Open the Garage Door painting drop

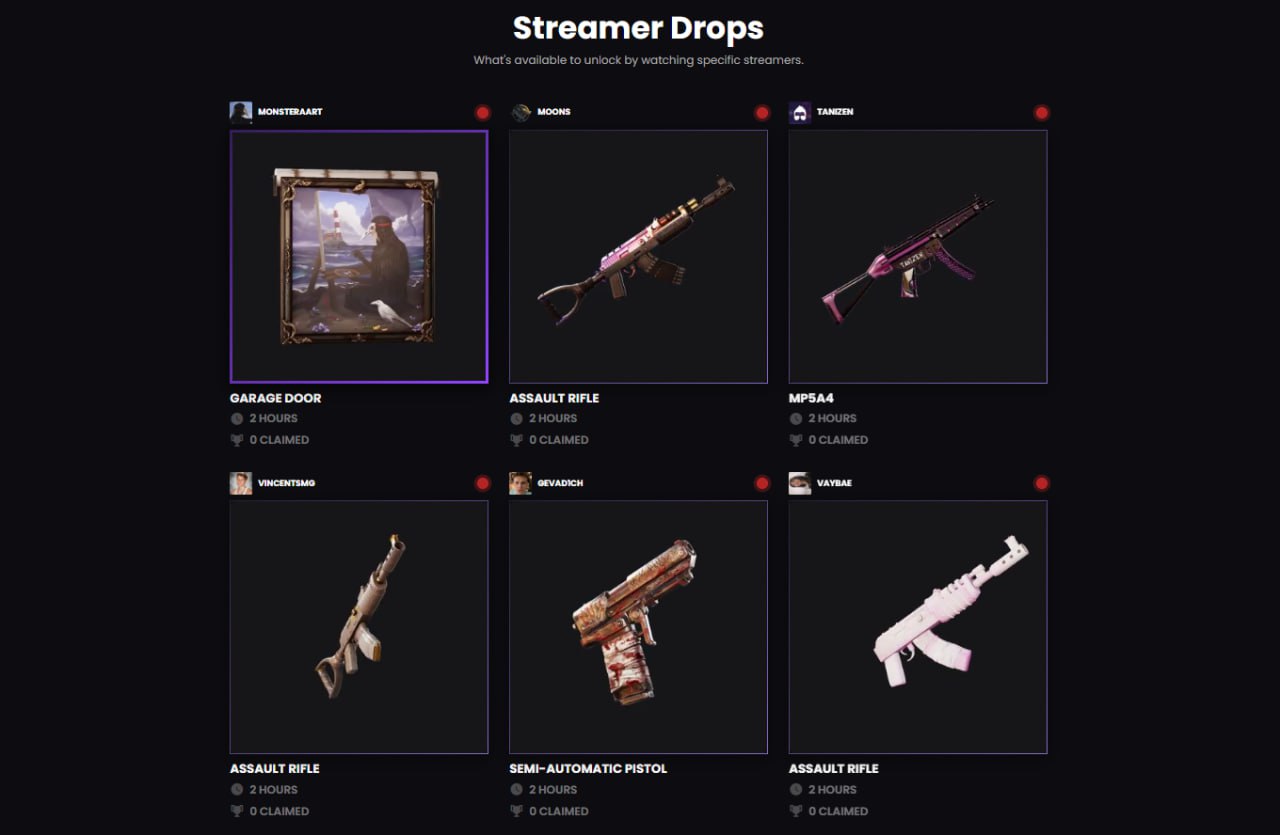359,256
